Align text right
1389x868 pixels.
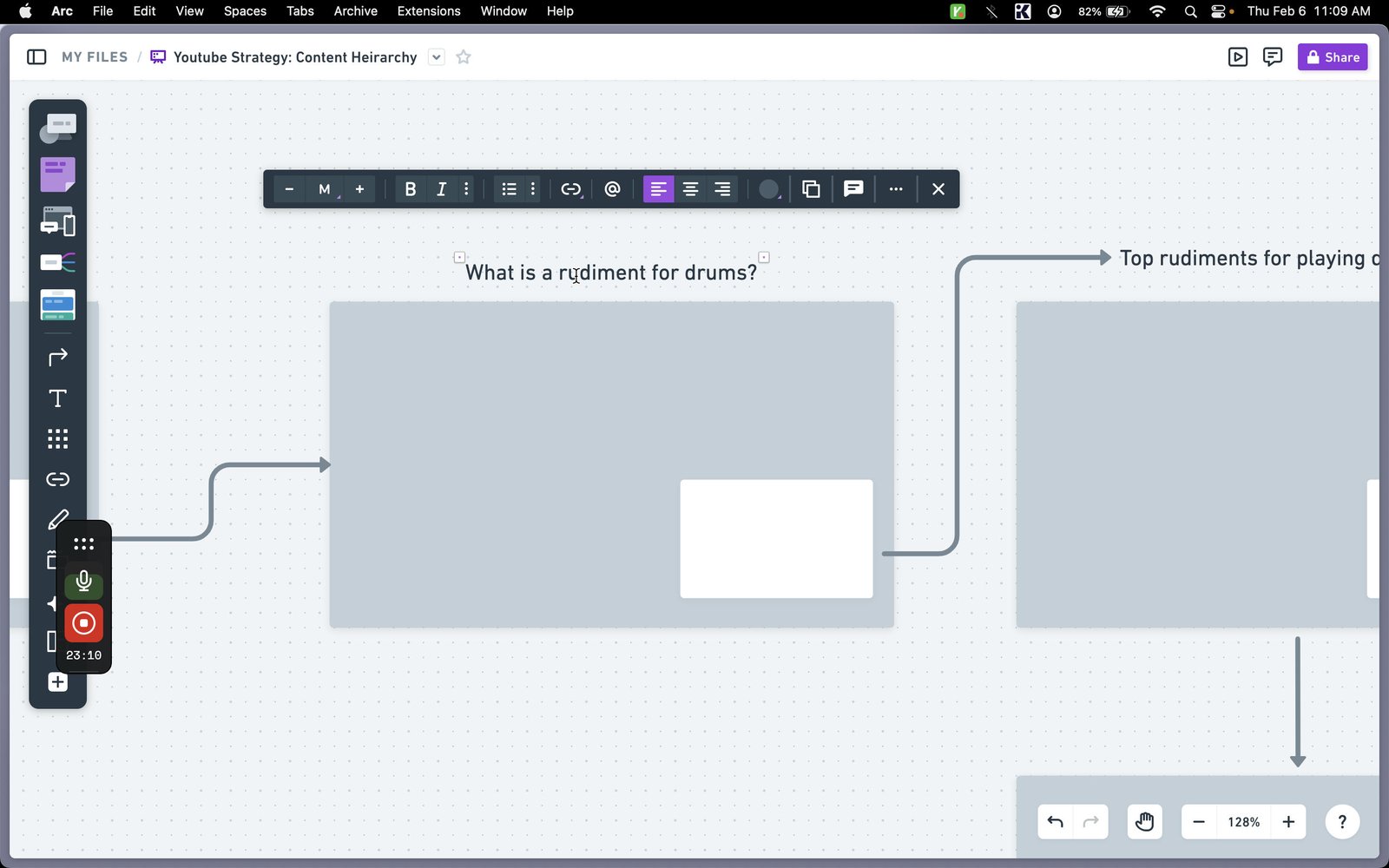point(722,189)
